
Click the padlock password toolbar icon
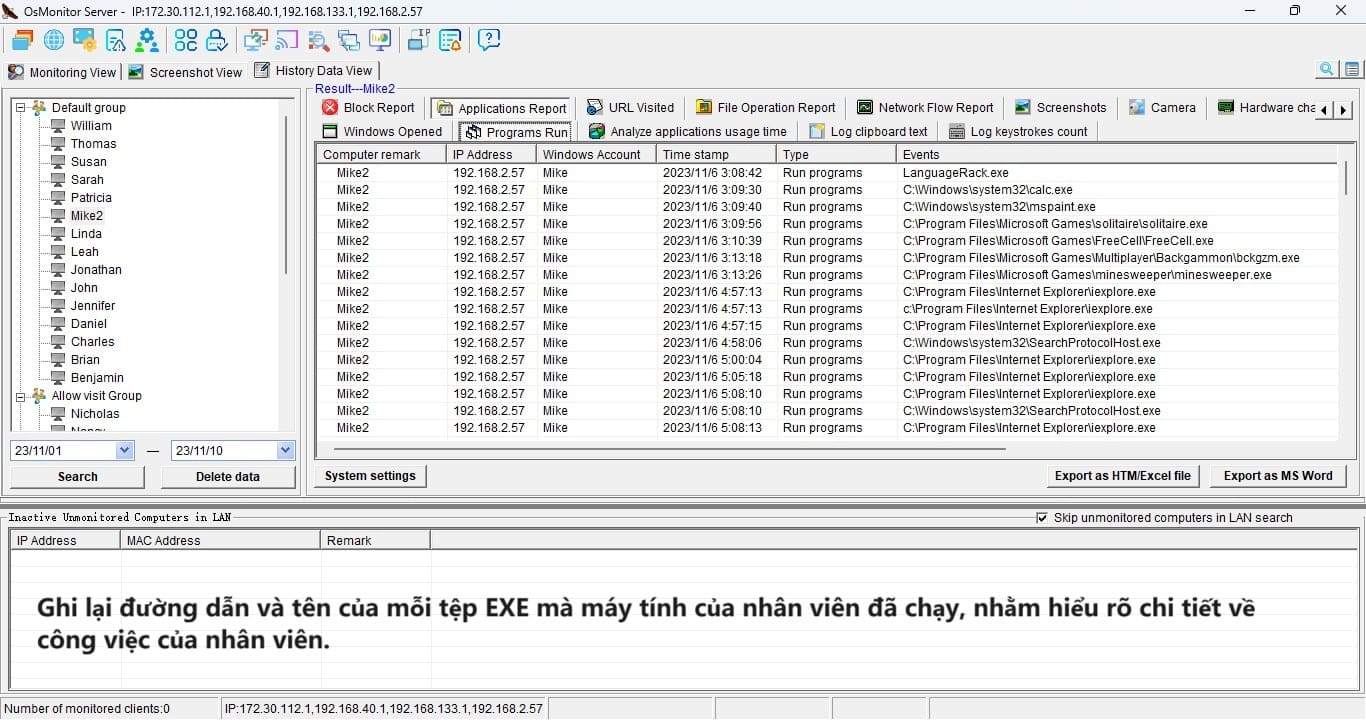[x=216, y=40]
